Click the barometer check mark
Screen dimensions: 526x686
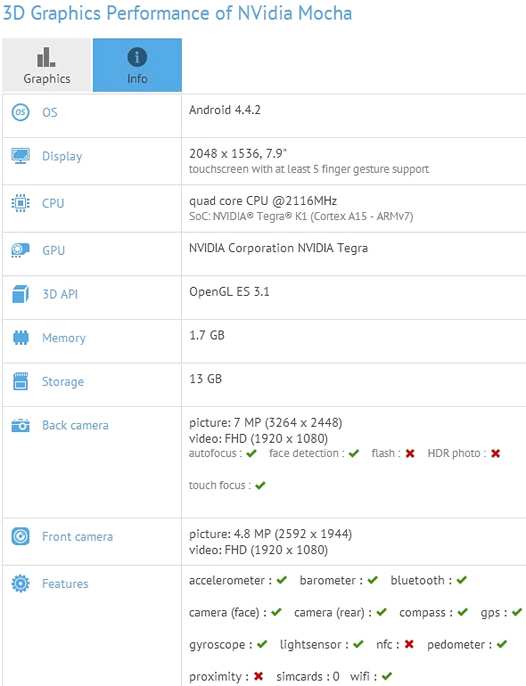[x=372, y=580]
